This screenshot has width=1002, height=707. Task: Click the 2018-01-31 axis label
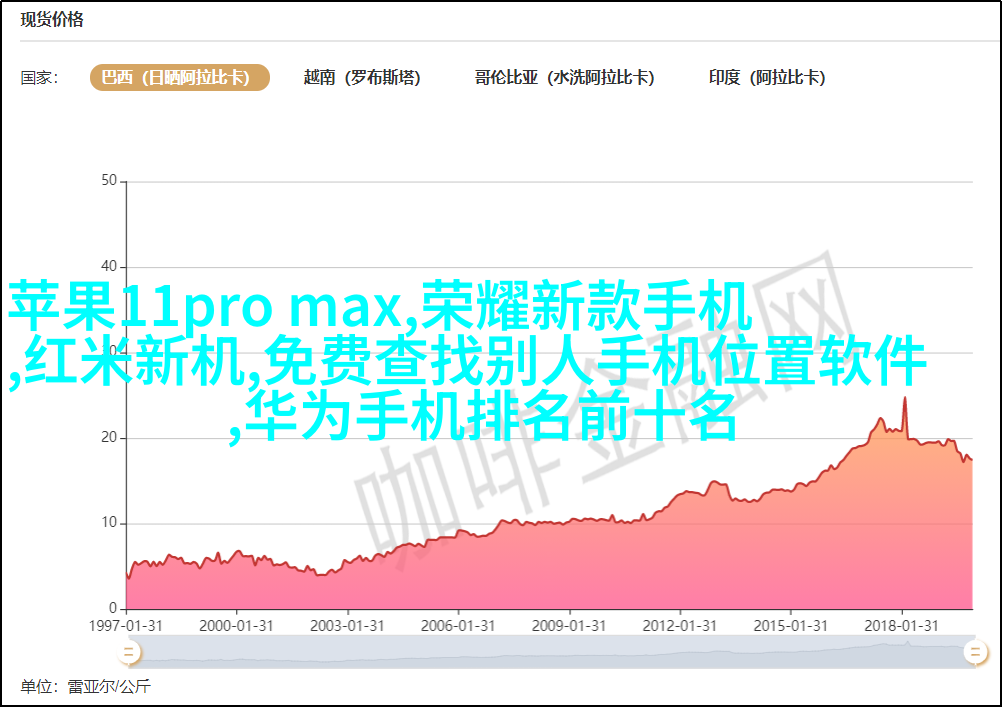tap(901, 626)
